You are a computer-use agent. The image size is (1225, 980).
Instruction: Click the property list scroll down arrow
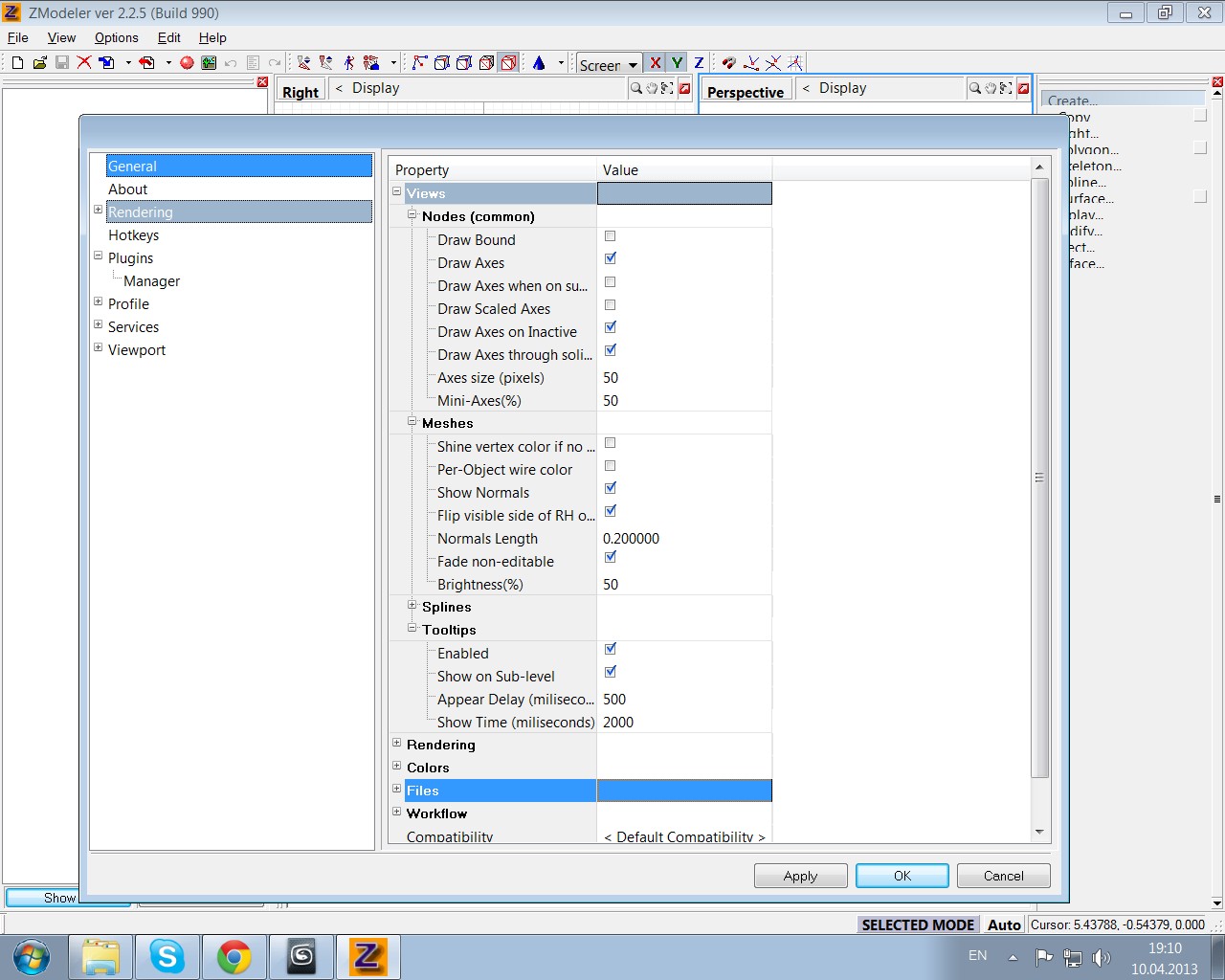coord(1039,833)
